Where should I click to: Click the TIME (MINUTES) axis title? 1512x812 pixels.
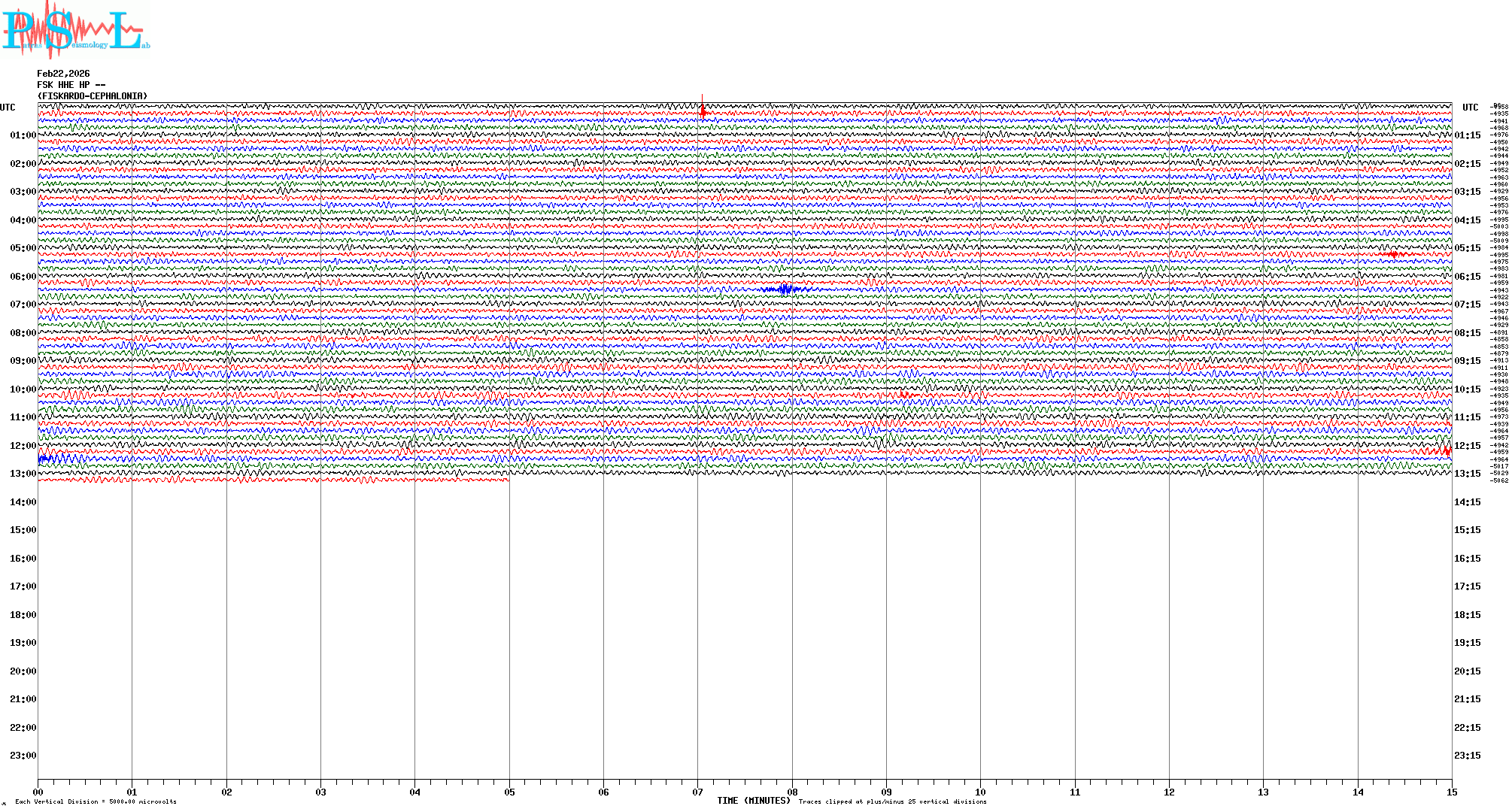tap(754, 801)
